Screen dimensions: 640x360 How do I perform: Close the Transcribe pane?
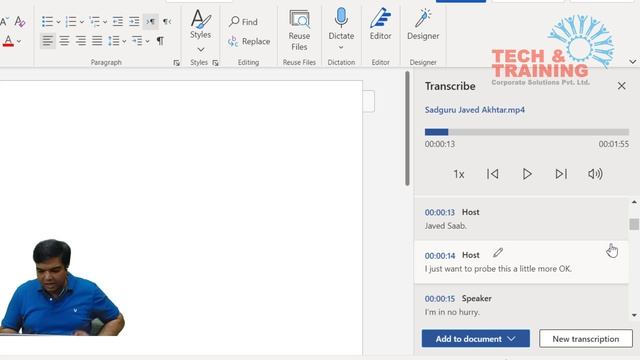point(621,86)
